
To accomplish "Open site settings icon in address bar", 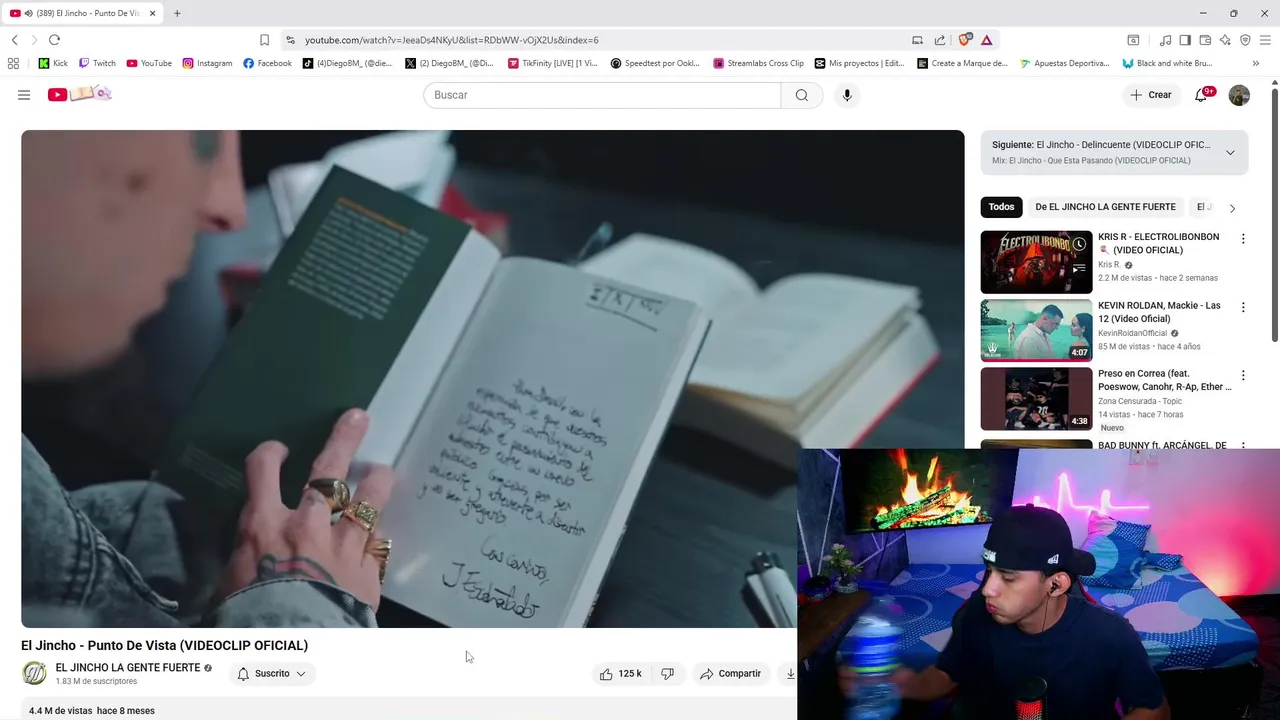I will 290,40.
